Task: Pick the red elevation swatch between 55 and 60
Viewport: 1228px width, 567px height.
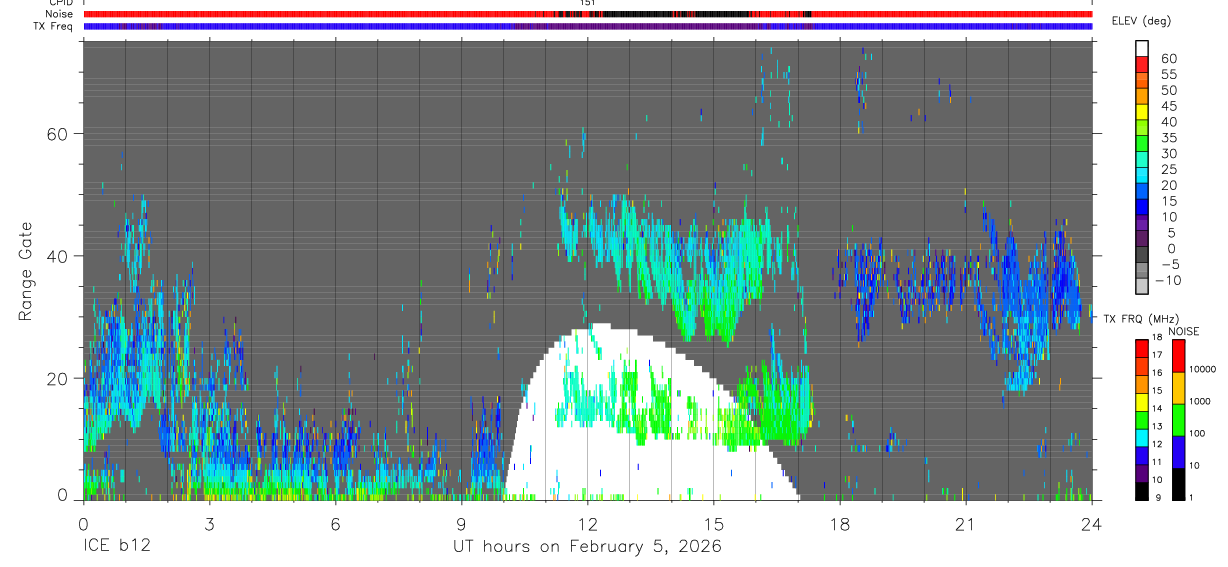Action: [1142, 64]
